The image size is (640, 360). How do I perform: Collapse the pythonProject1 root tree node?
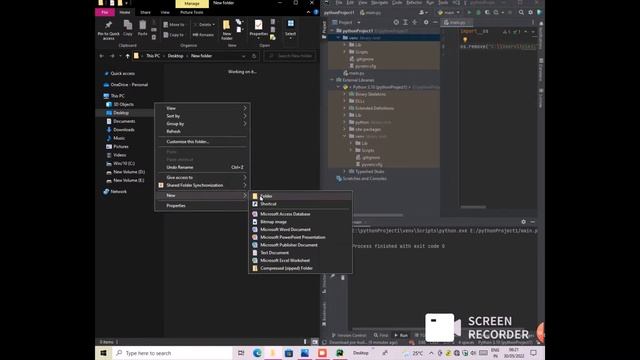click(332, 31)
